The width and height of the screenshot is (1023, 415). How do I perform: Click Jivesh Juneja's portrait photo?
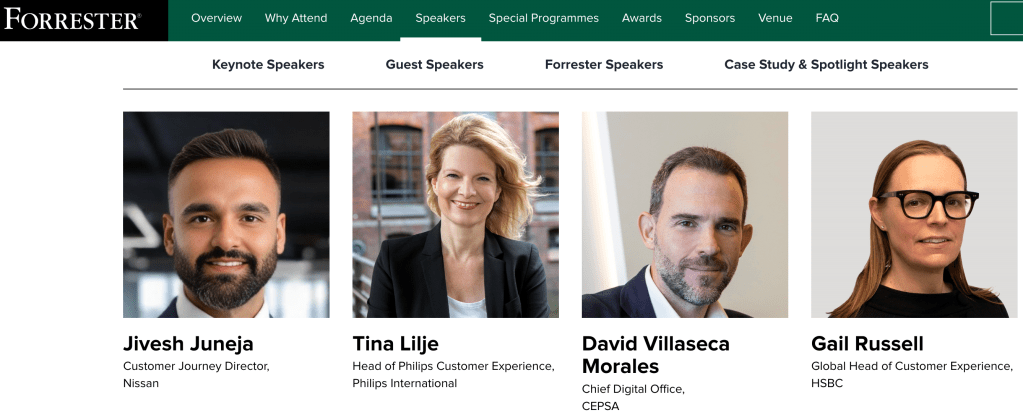click(x=226, y=214)
